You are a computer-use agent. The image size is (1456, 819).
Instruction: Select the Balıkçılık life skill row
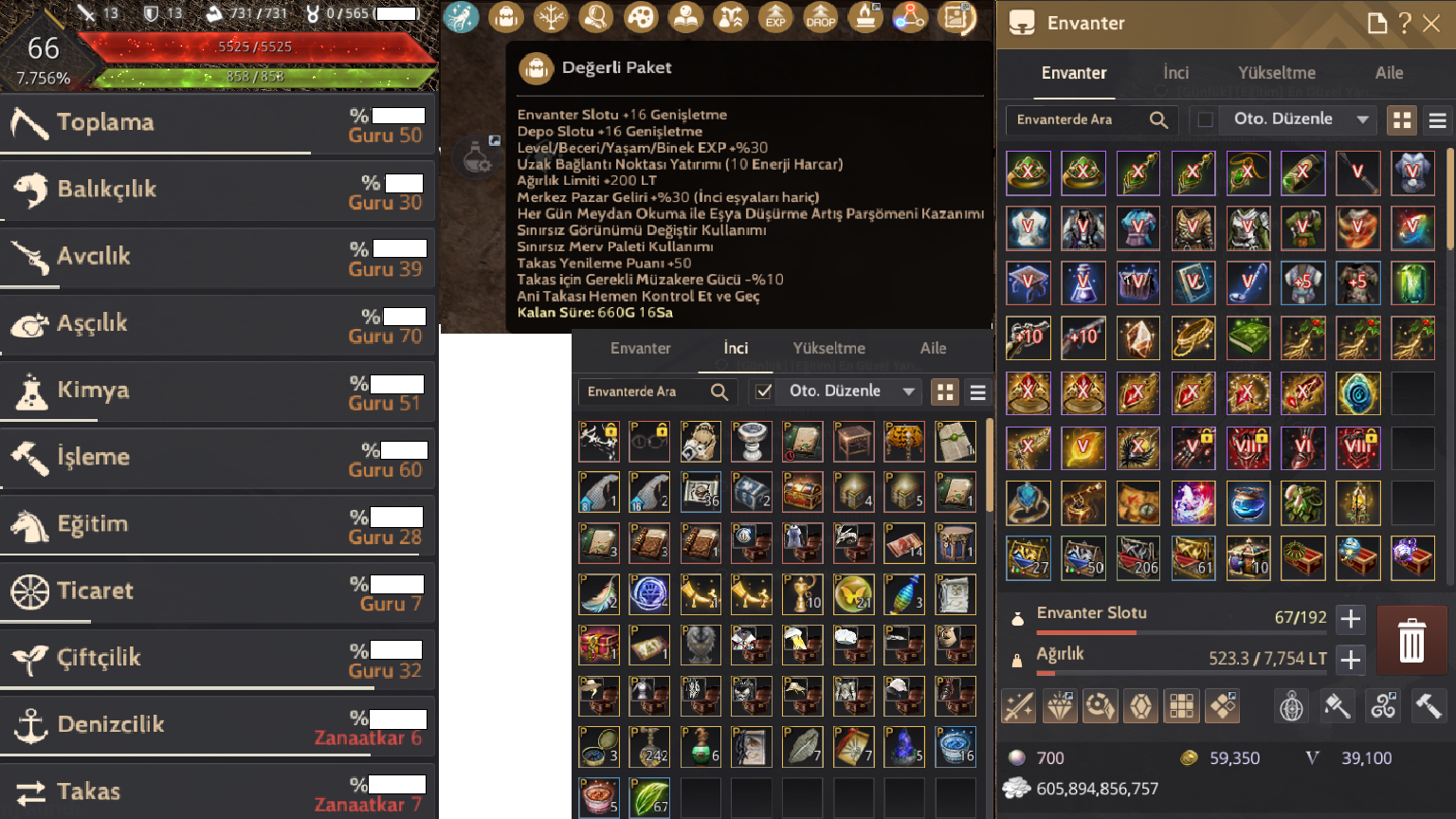[x=218, y=190]
